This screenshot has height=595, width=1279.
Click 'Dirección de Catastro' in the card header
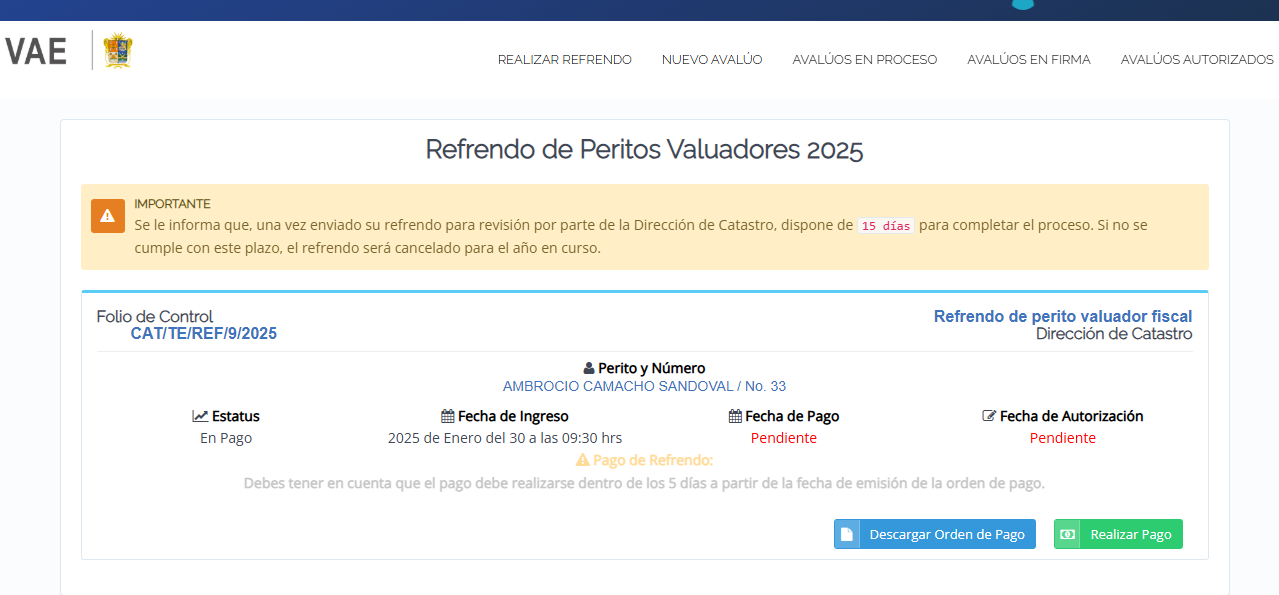pos(1114,334)
